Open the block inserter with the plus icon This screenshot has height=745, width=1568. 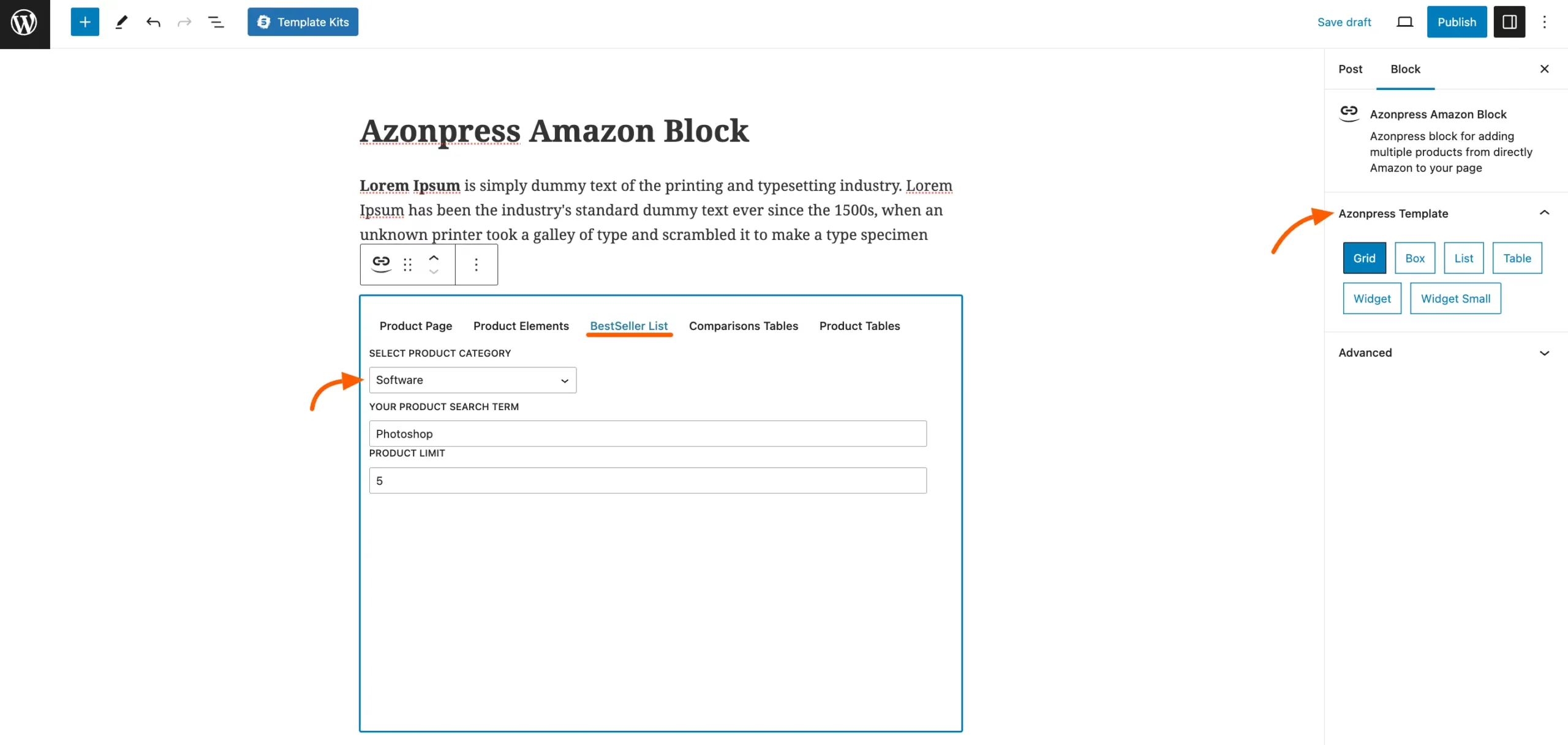point(85,21)
